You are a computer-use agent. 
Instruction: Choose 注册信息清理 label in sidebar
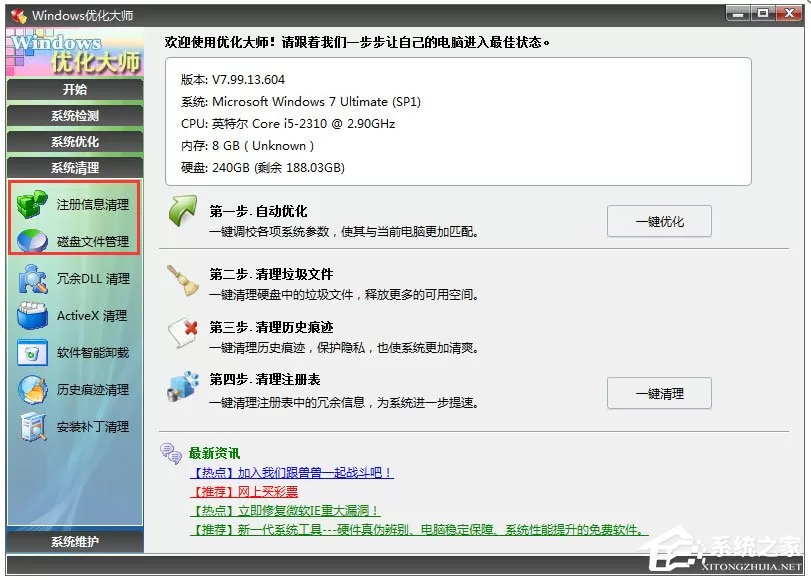tap(93, 205)
